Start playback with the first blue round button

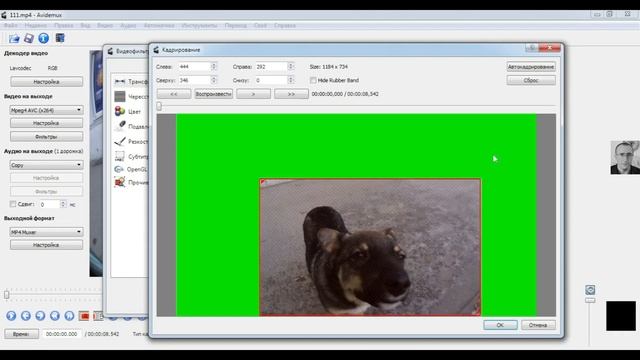[x=11, y=316]
